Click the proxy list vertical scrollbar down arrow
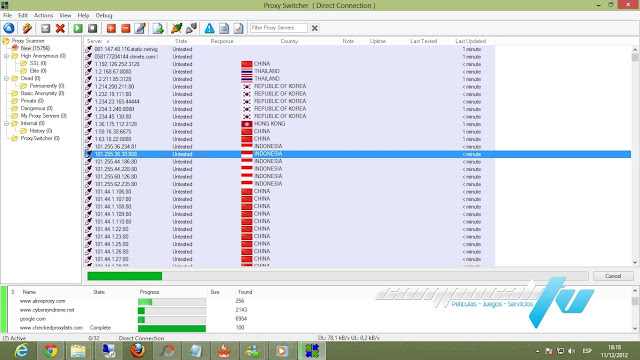The width and height of the screenshot is (640, 360). (635, 262)
